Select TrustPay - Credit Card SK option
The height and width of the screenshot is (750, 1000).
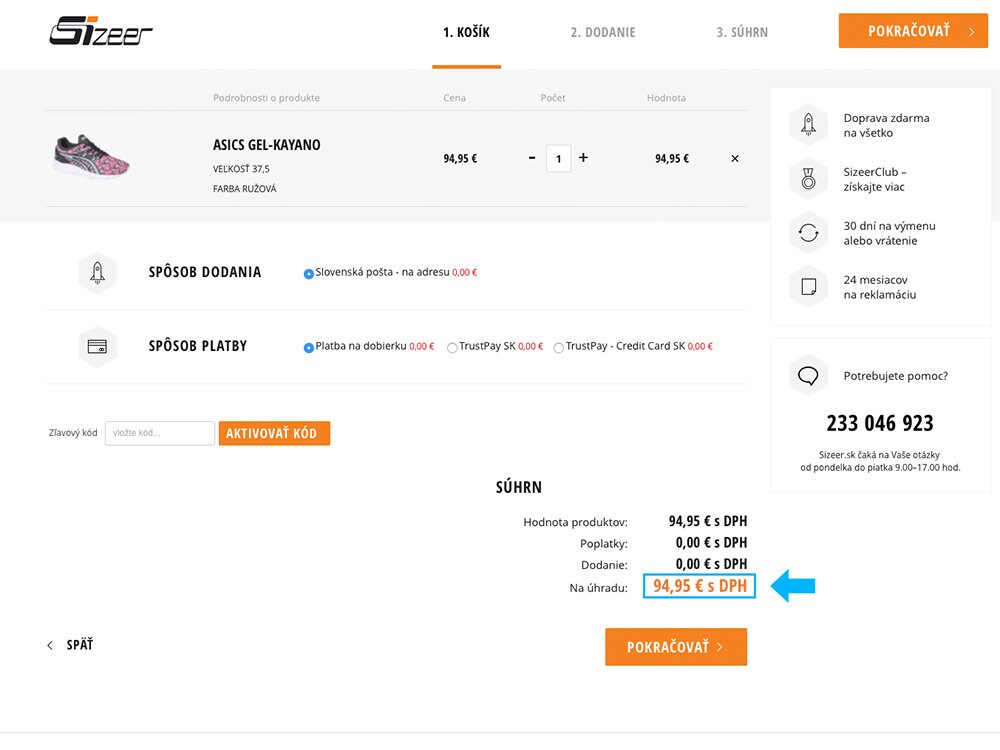pos(558,348)
